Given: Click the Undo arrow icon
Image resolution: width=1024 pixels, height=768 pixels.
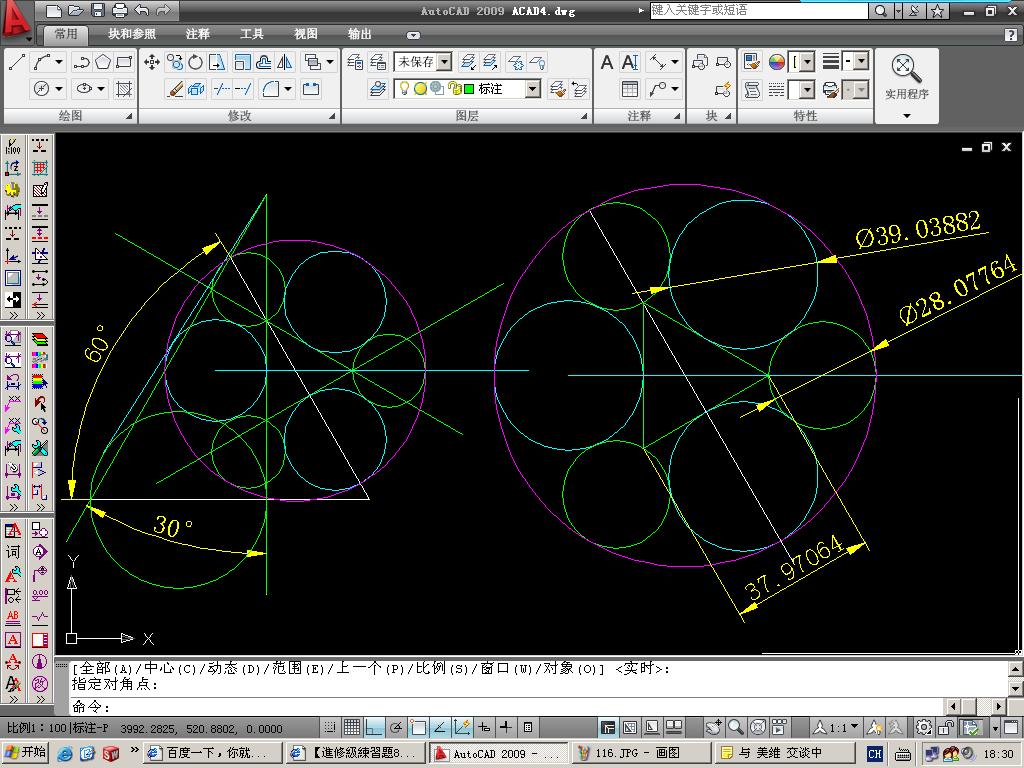Looking at the screenshot, I should tap(141, 10).
